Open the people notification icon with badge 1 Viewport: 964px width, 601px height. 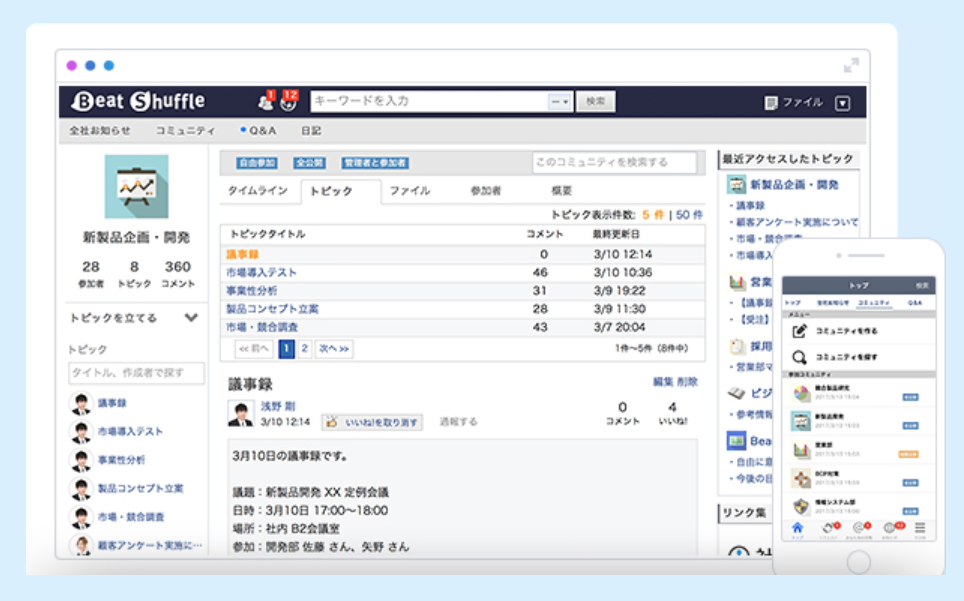[265, 102]
